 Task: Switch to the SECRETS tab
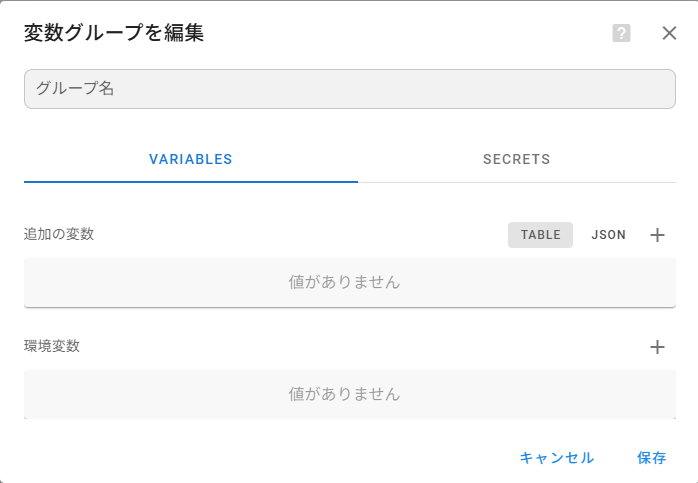(516, 159)
